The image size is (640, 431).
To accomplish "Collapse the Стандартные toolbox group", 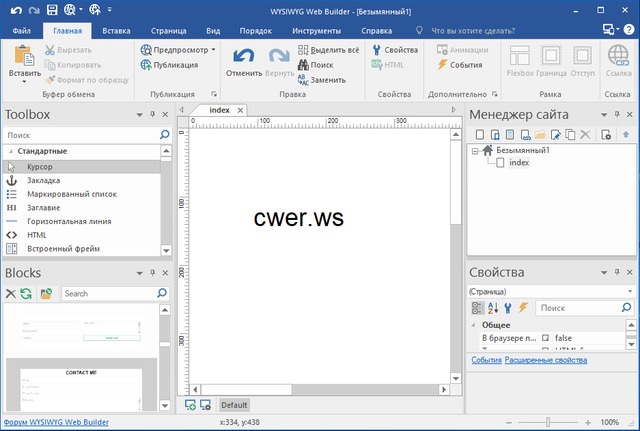I will [x=9, y=151].
